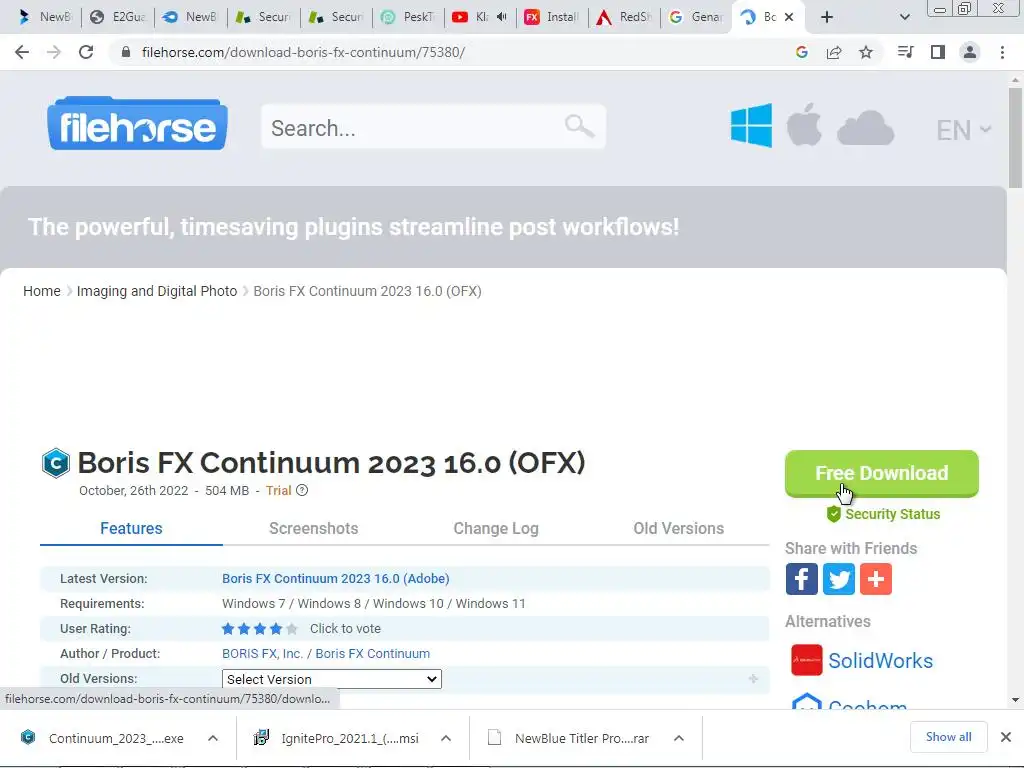The image size is (1024, 768).
Task: Select the cloud web apps icon
Action: [x=865, y=127]
